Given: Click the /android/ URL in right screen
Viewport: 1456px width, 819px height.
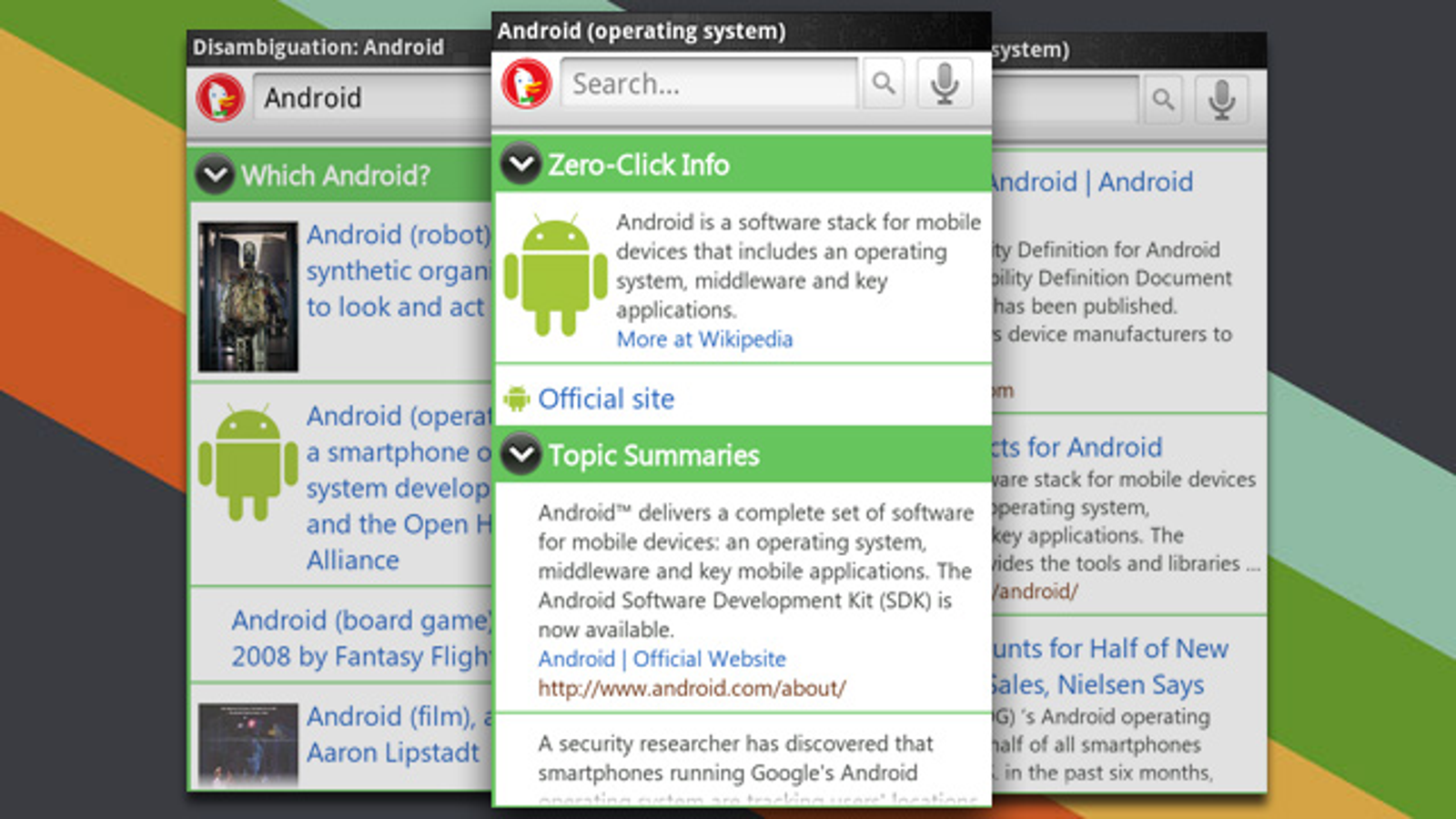Looking at the screenshot, I should pyautogui.click(x=1036, y=591).
